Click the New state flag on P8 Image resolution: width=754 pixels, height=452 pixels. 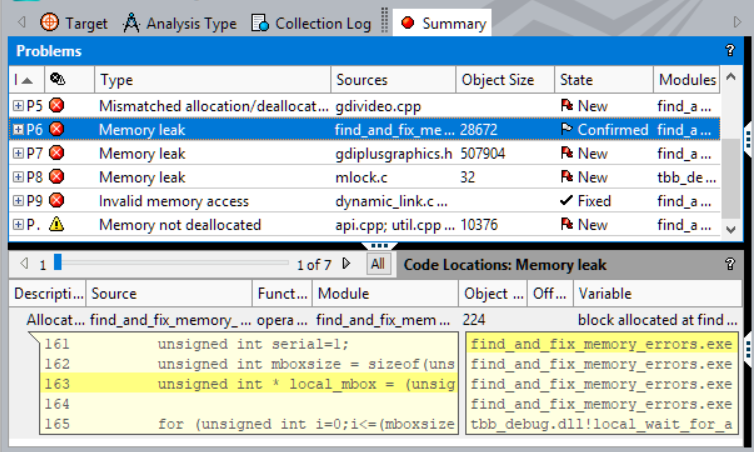(x=567, y=176)
